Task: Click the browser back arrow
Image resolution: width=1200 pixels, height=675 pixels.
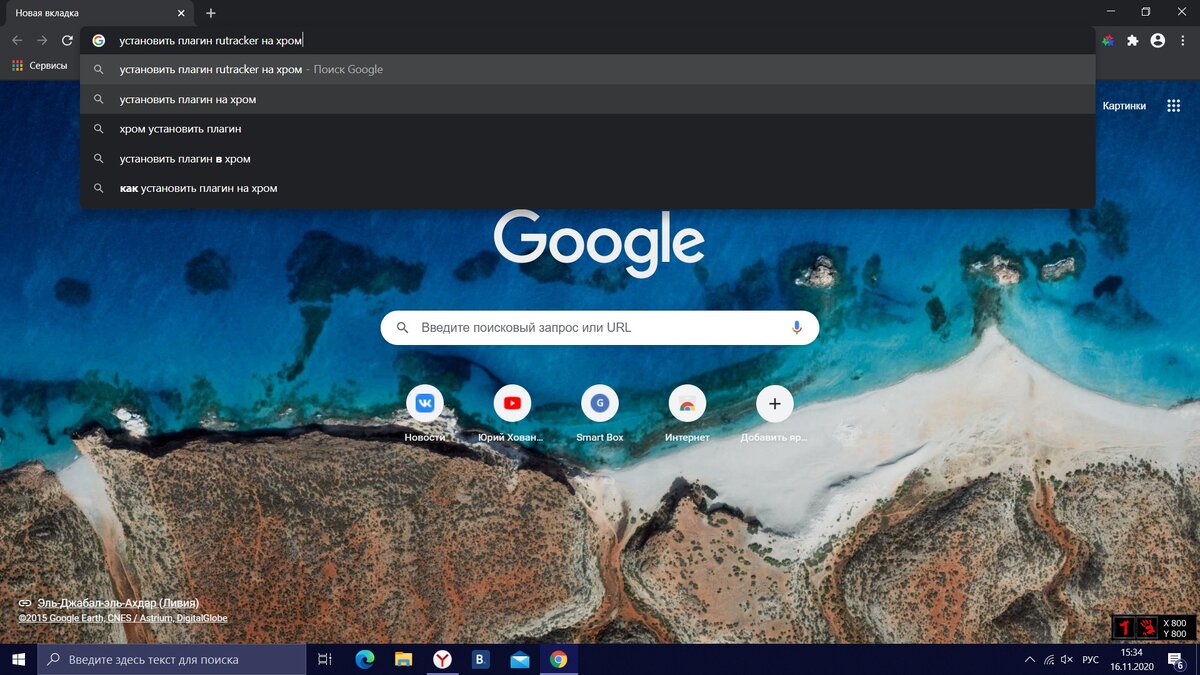Action: tap(17, 41)
